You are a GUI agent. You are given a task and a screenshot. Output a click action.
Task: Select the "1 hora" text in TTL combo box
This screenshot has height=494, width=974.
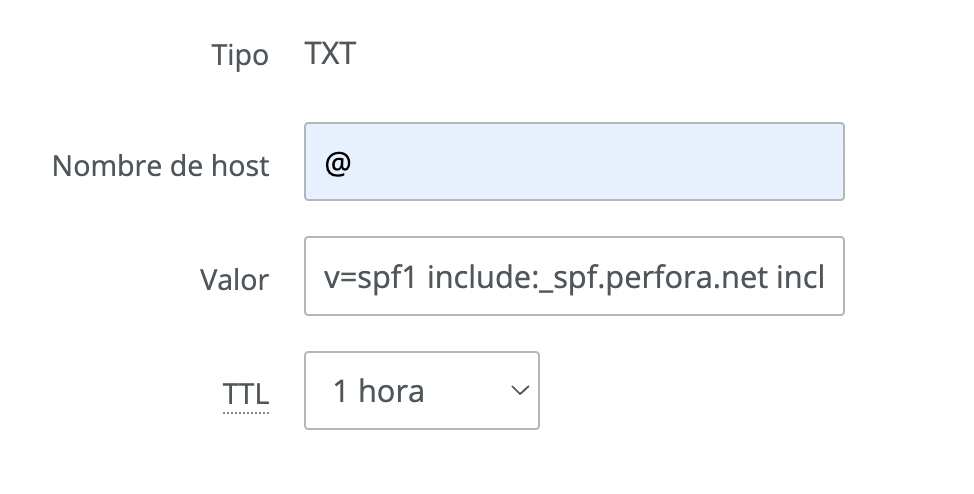tap(378, 391)
